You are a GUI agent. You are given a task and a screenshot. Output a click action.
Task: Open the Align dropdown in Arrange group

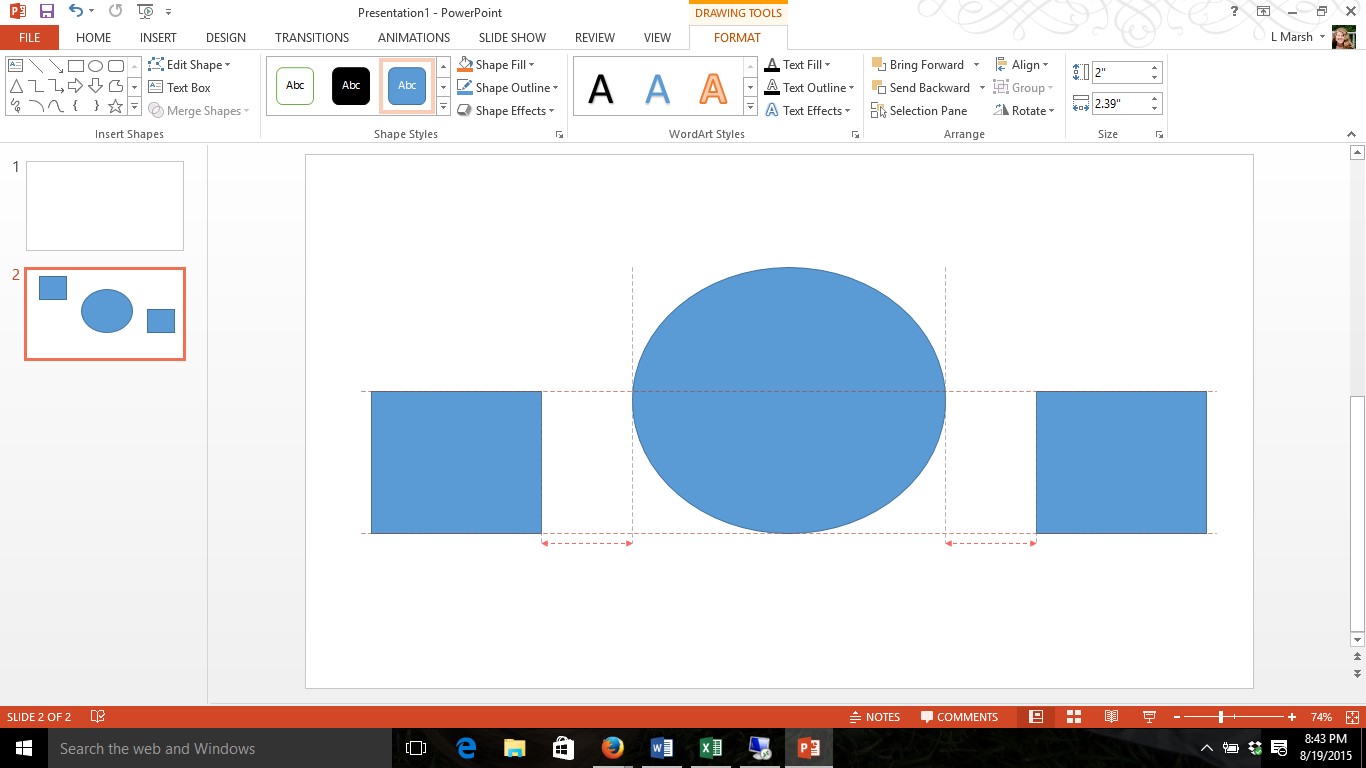point(1022,65)
